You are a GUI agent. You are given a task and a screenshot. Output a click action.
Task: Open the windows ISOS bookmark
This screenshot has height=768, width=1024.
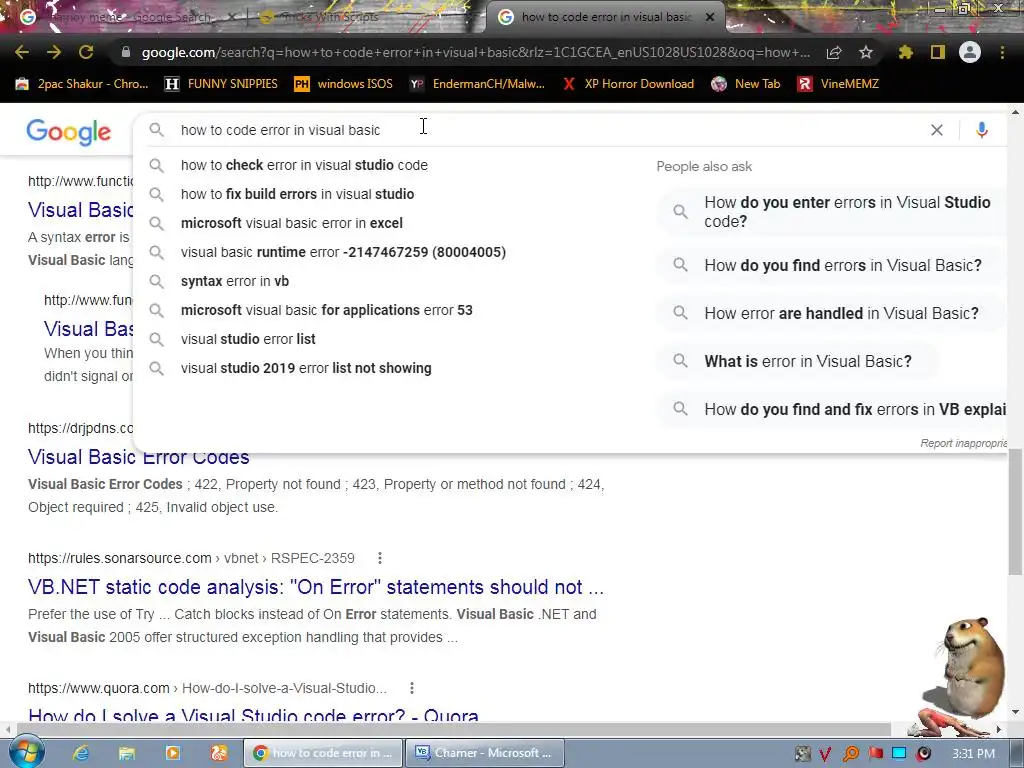click(x=344, y=84)
